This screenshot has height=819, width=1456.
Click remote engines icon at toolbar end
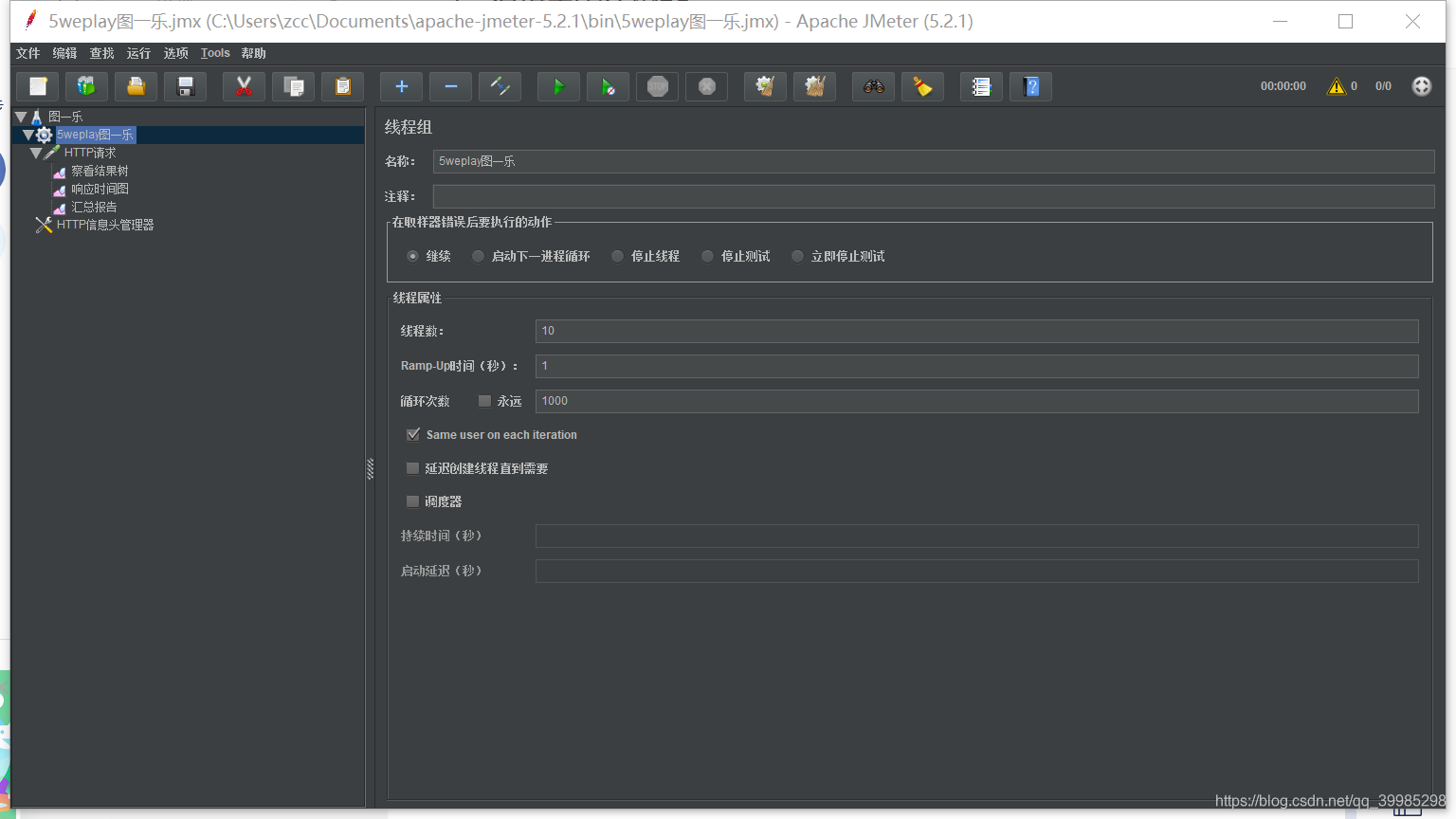(x=1422, y=86)
